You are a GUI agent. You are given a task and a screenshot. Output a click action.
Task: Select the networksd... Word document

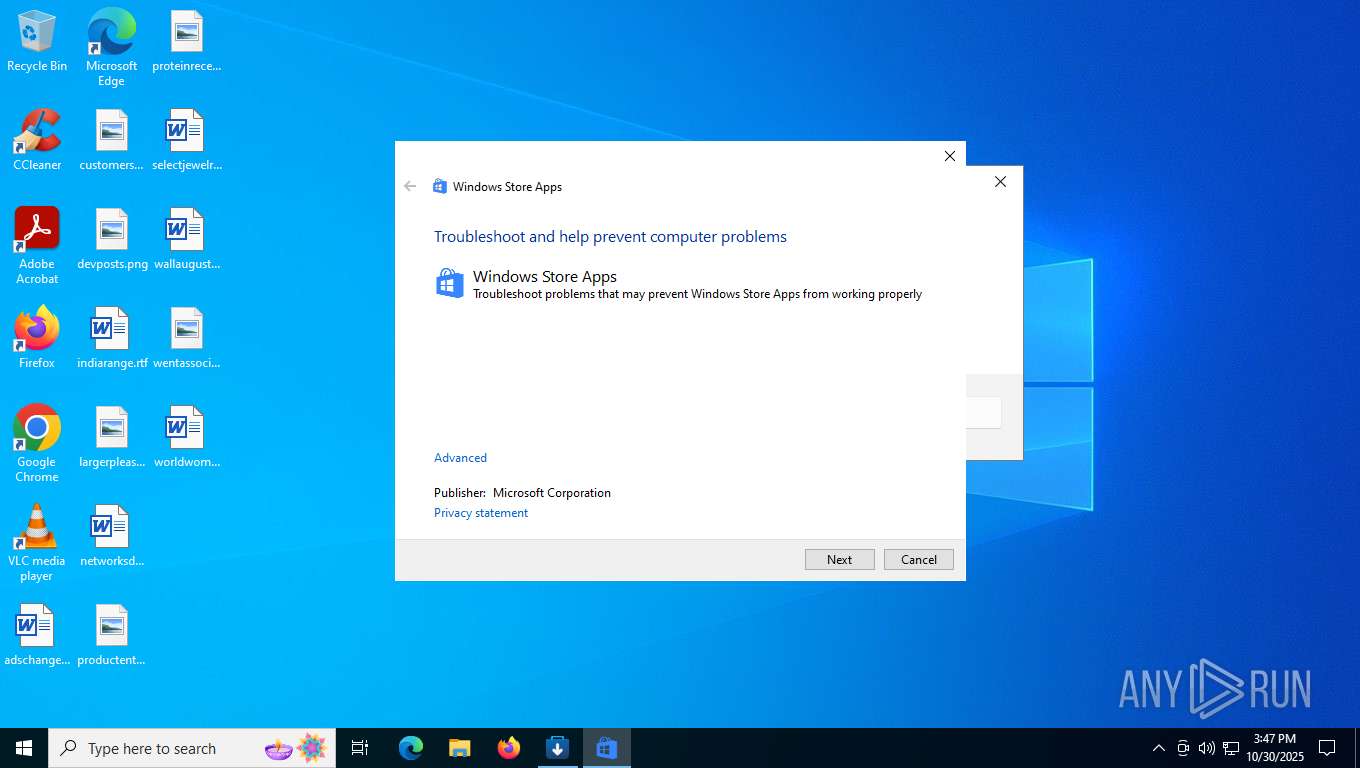click(111, 536)
